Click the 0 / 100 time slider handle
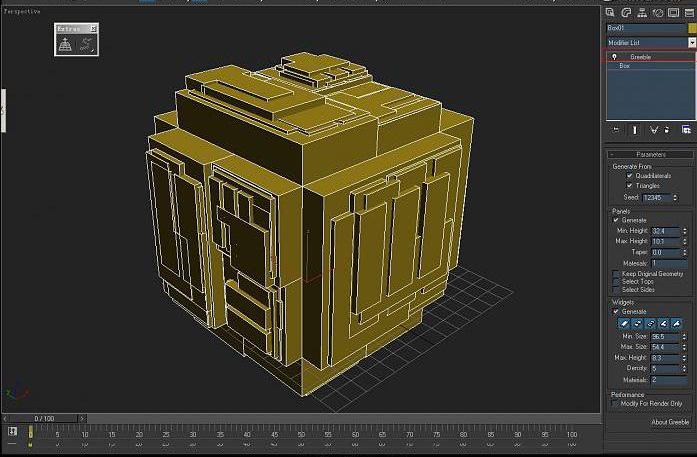Screen dimensions: 697x457 [x=44, y=418]
